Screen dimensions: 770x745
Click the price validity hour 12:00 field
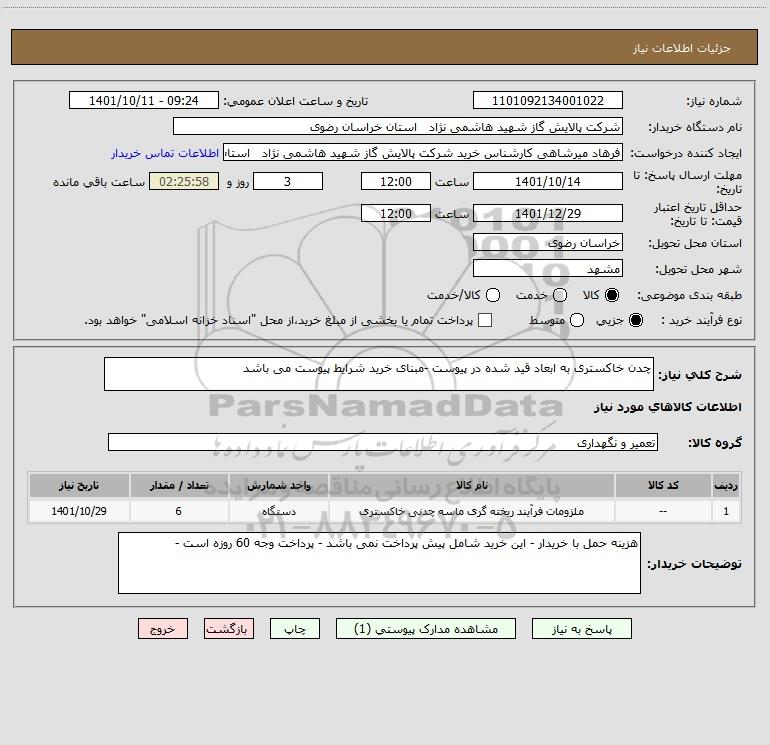pyautogui.click(x=396, y=213)
